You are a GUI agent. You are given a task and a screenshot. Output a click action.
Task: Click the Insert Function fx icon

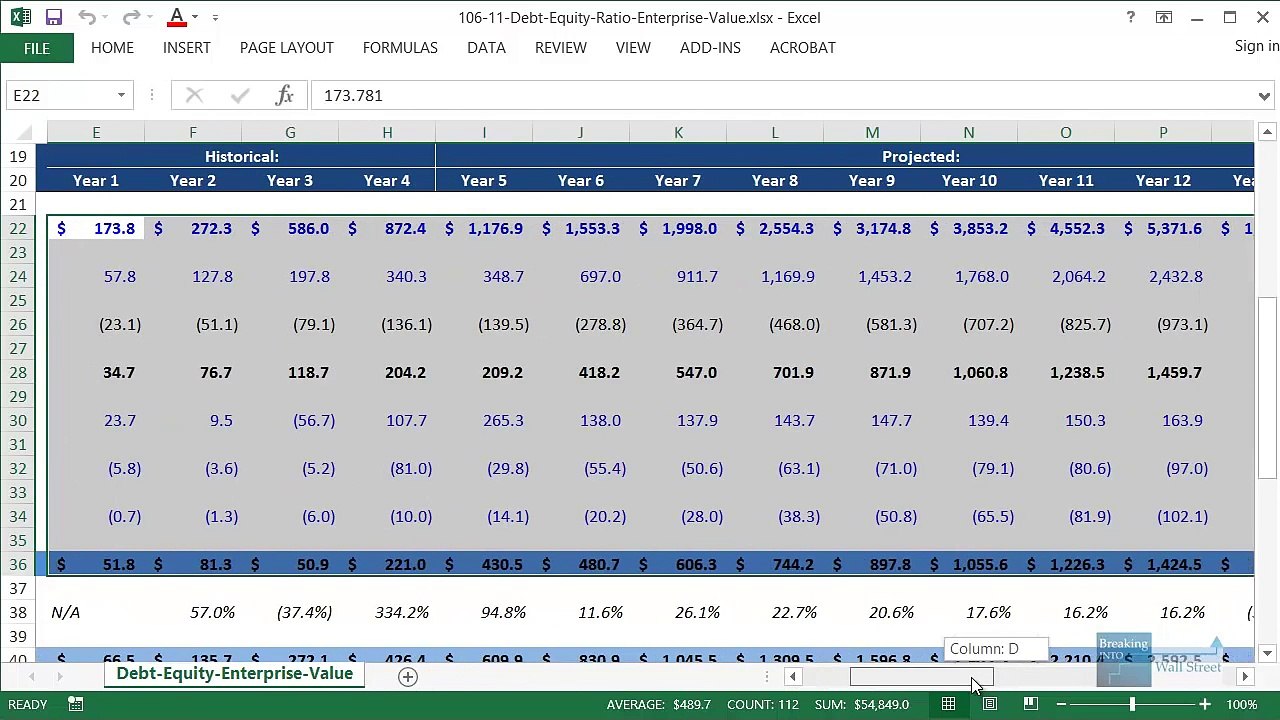(x=285, y=95)
